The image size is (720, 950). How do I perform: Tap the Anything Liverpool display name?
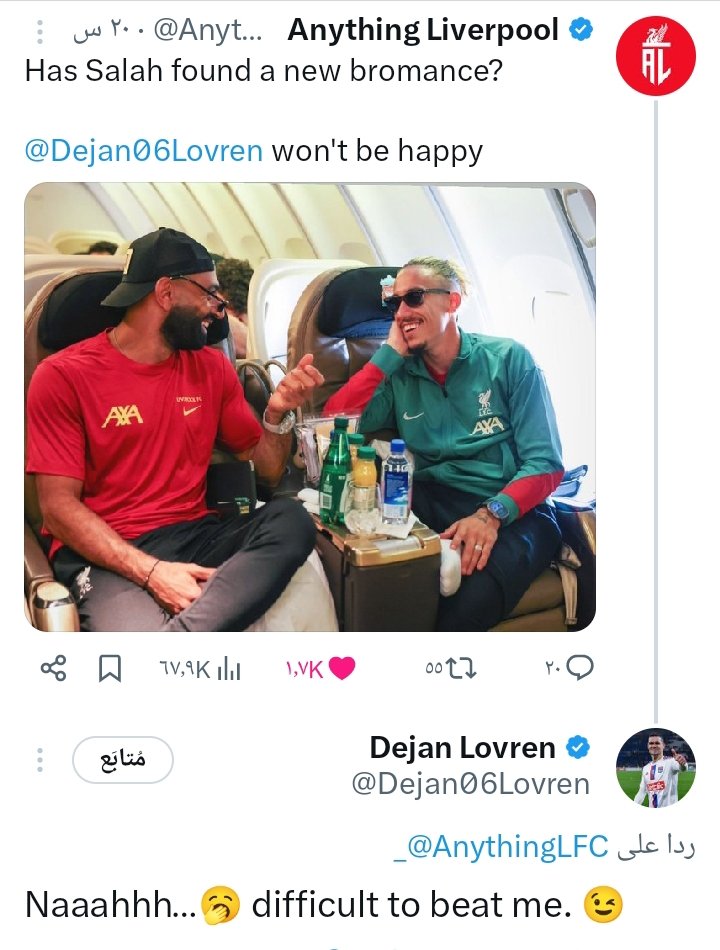(423, 31)
